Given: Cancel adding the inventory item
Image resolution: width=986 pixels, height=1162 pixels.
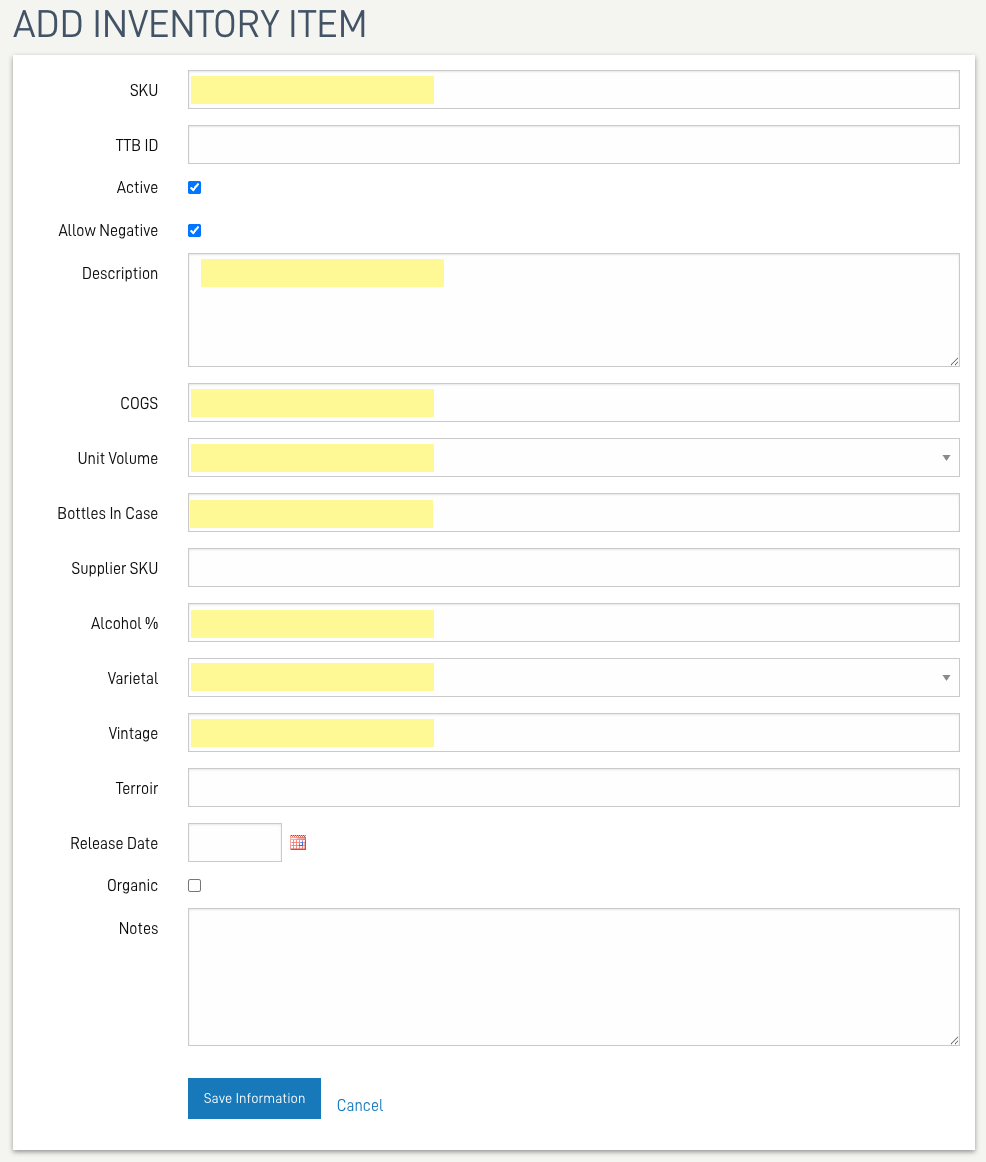Looking at the screenshot, I should [360, 1105].
